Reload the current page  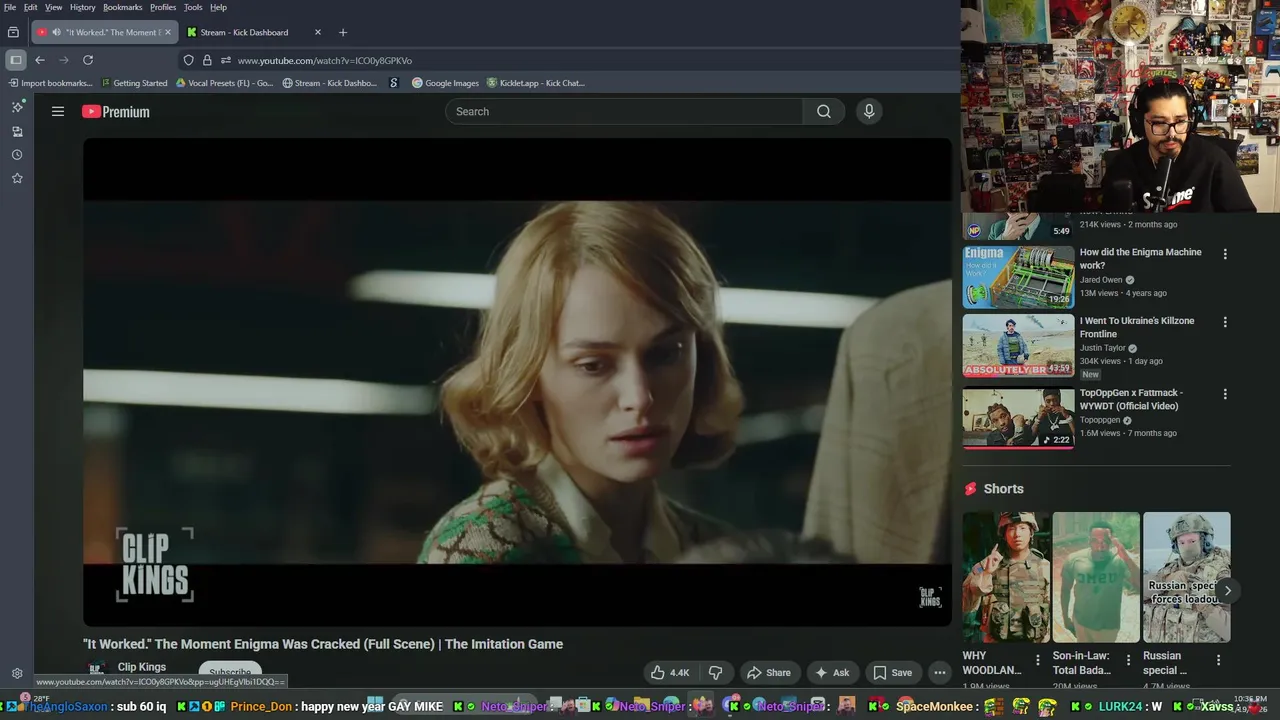pos(88,60)
